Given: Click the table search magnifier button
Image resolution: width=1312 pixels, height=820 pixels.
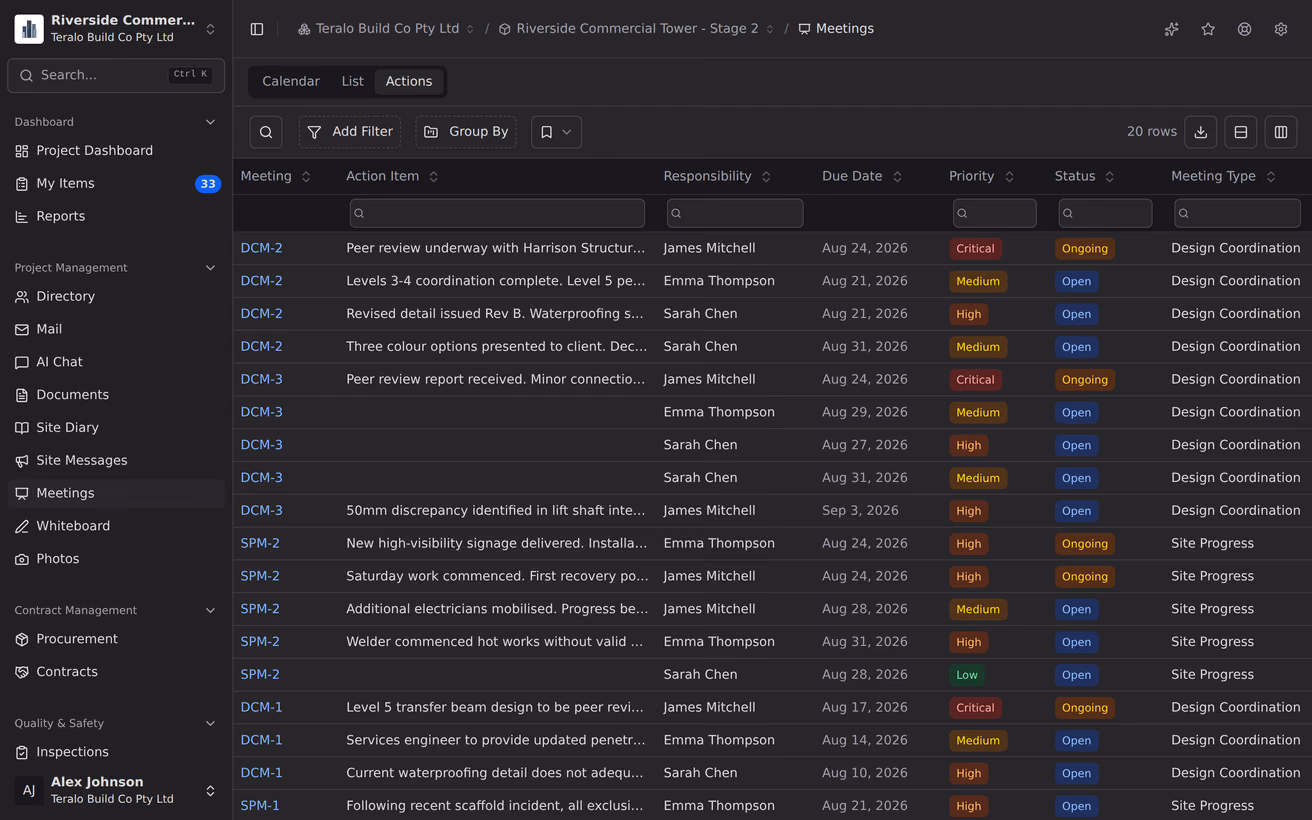Looking at the screenshot, I should coord(266,132).
